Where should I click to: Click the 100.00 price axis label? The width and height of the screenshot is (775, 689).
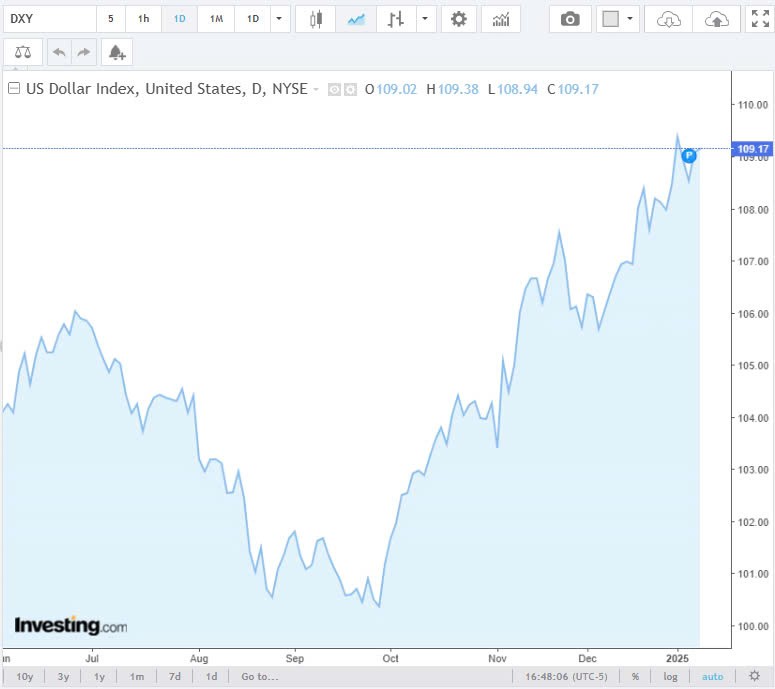click(753, 626)
